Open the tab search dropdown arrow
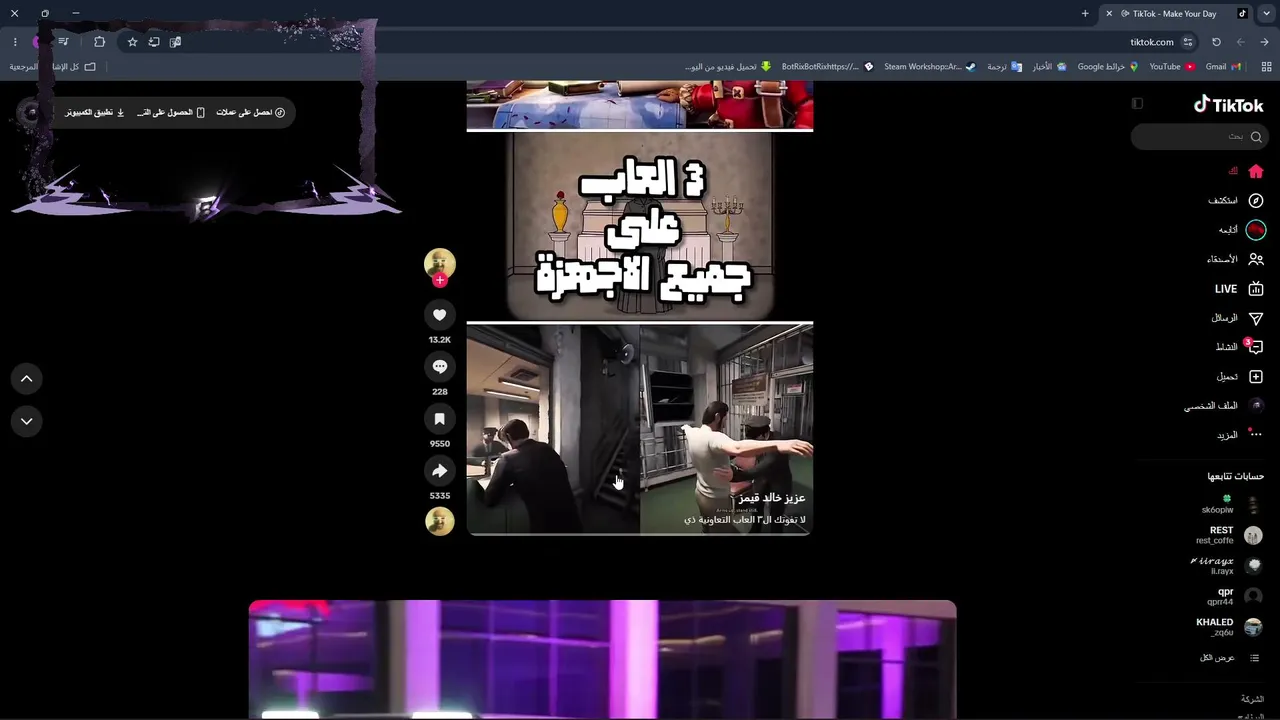Screen dimensions: 1280x720 (x=1267, y=14)
